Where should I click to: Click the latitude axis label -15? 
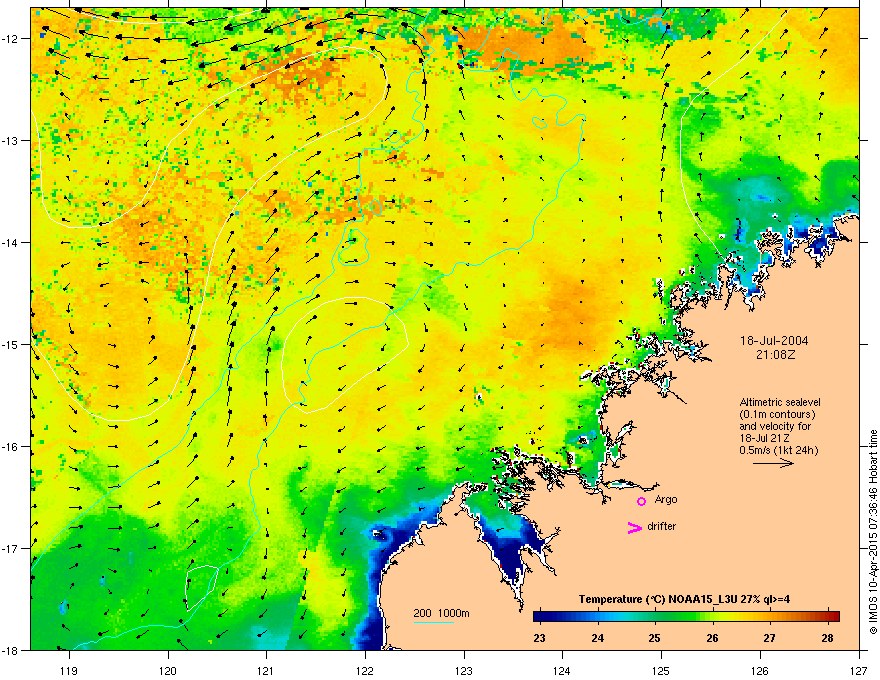click(11, 344)
